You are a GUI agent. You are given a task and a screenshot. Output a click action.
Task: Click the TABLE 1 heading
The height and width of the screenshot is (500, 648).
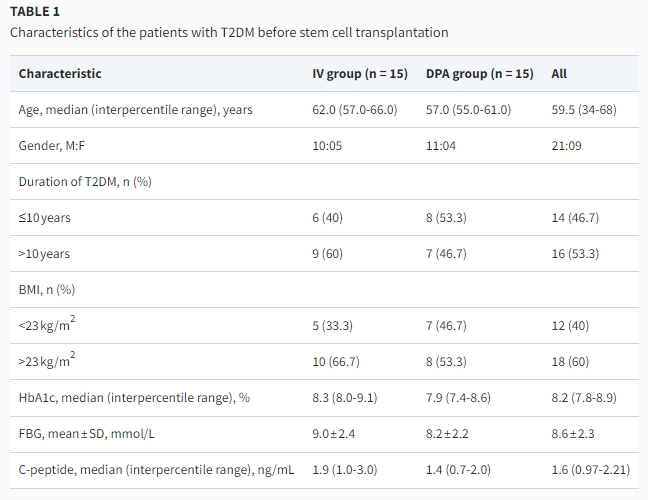click(x=37, y=11)
